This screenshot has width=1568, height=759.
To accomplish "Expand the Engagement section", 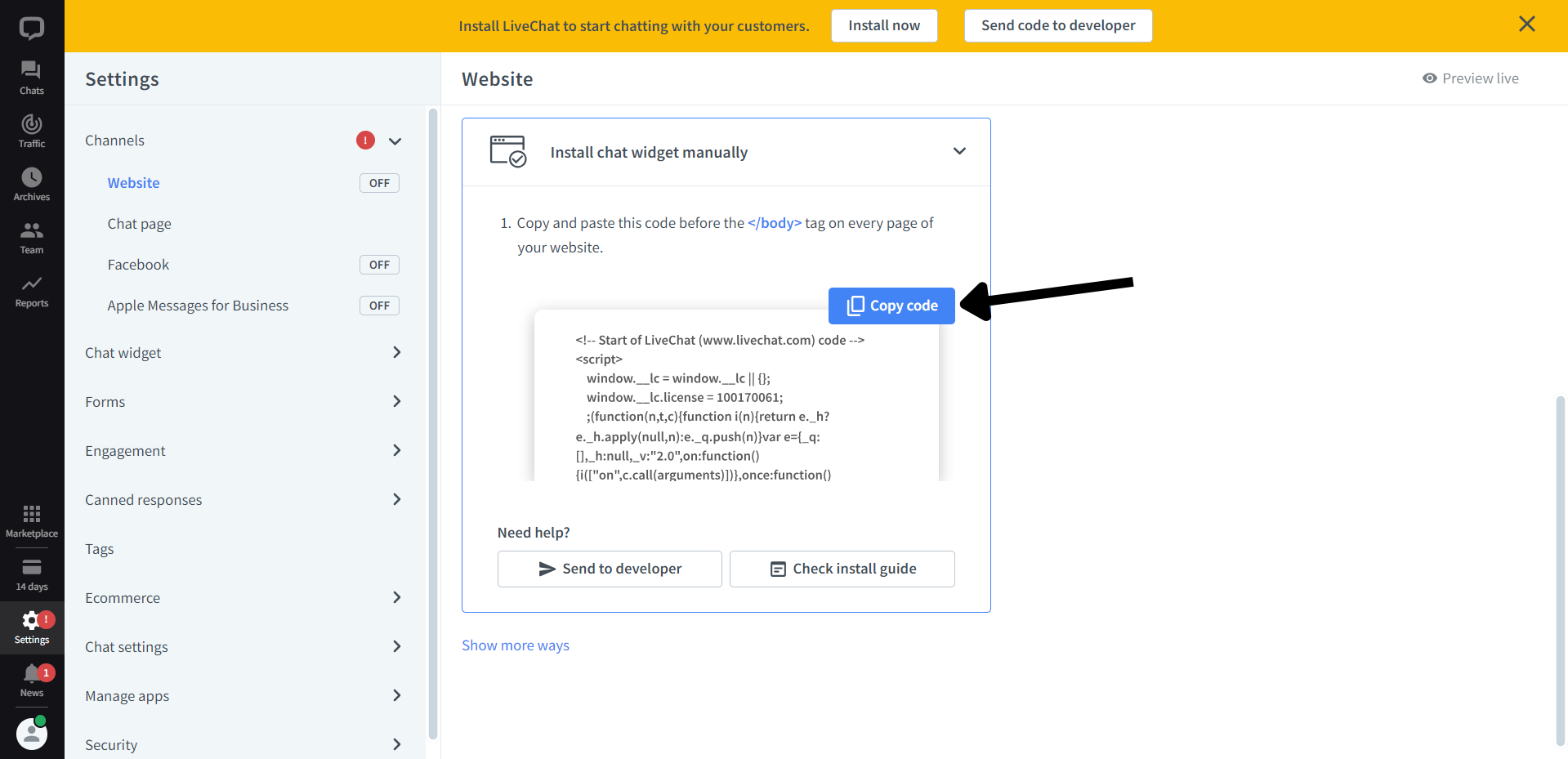I will coord(396,450).
